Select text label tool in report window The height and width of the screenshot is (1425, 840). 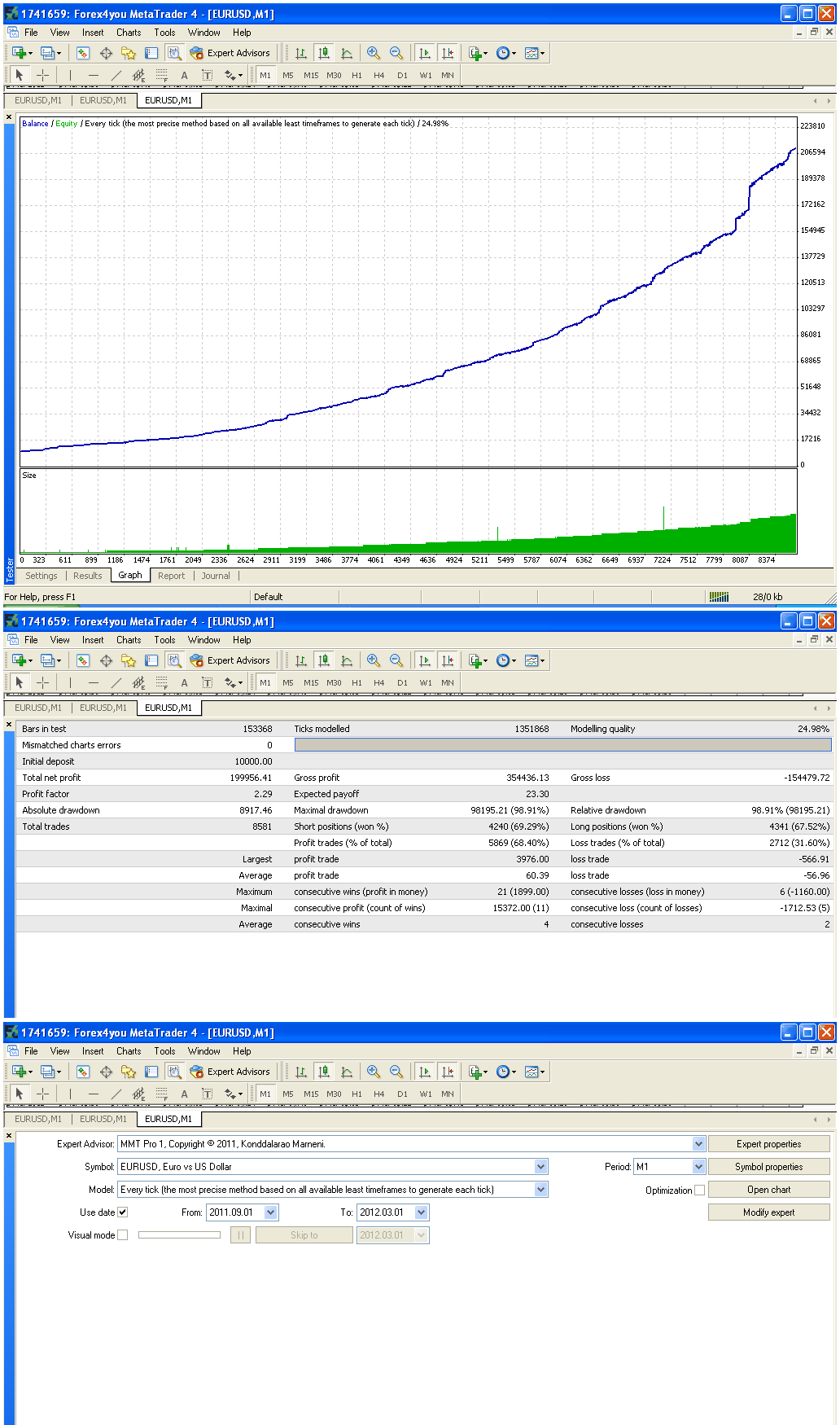click(x=208, y=682)
